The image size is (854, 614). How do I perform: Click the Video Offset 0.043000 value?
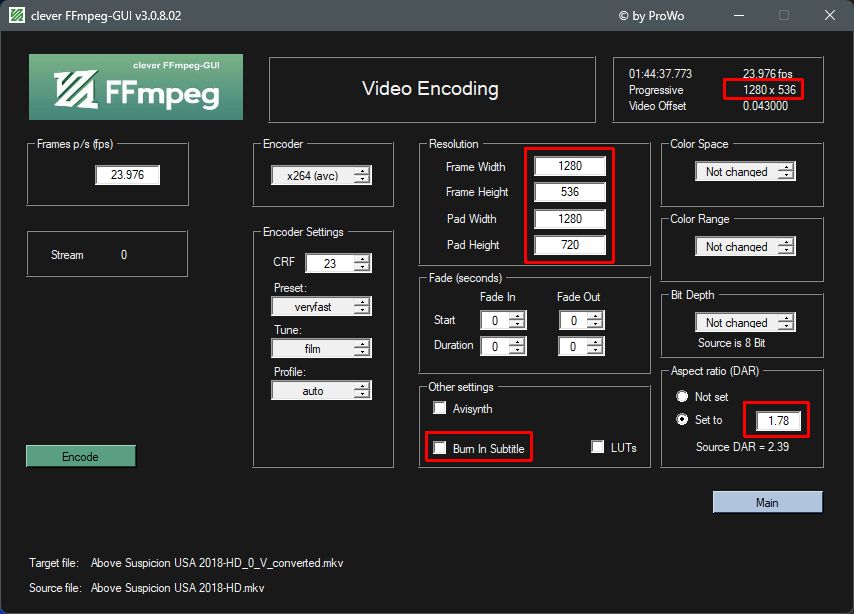pos(765,106)
